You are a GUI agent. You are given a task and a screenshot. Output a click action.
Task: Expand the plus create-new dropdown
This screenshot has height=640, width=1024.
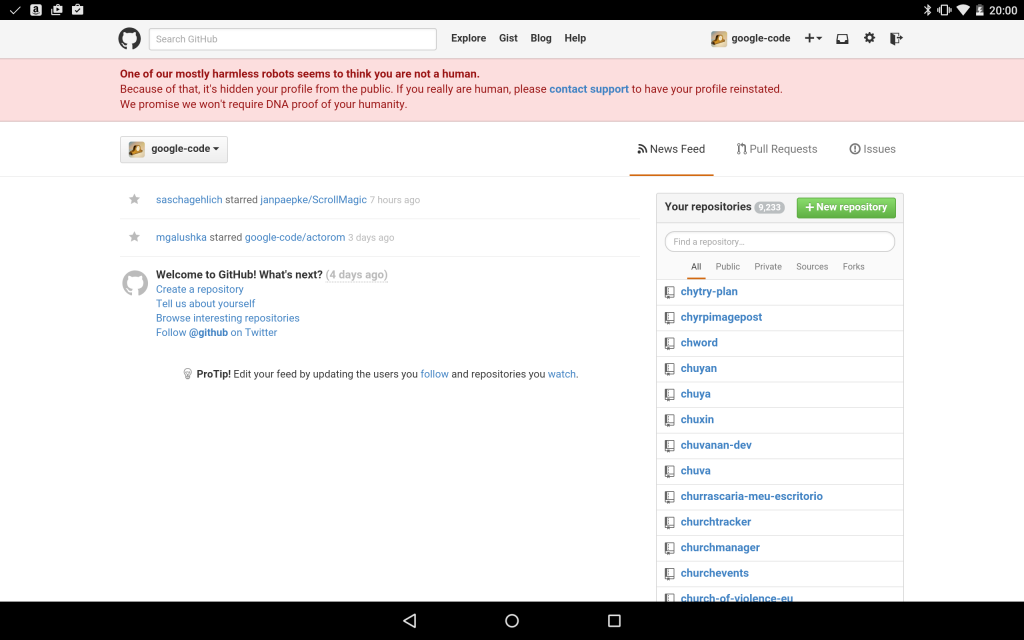(813, 39)
